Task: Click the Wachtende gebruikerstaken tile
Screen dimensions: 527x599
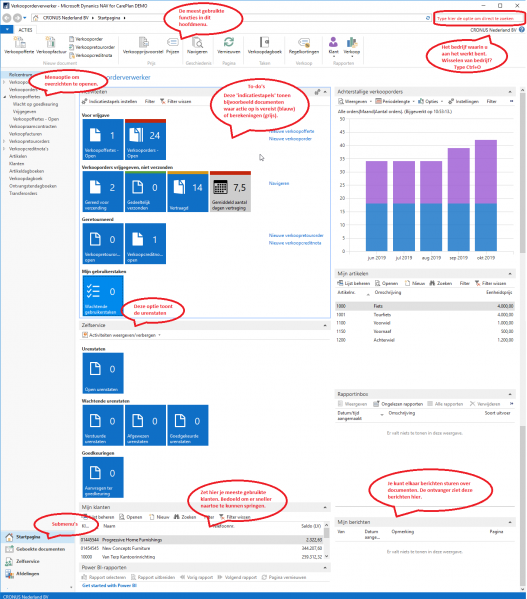Action: (103, 296)
